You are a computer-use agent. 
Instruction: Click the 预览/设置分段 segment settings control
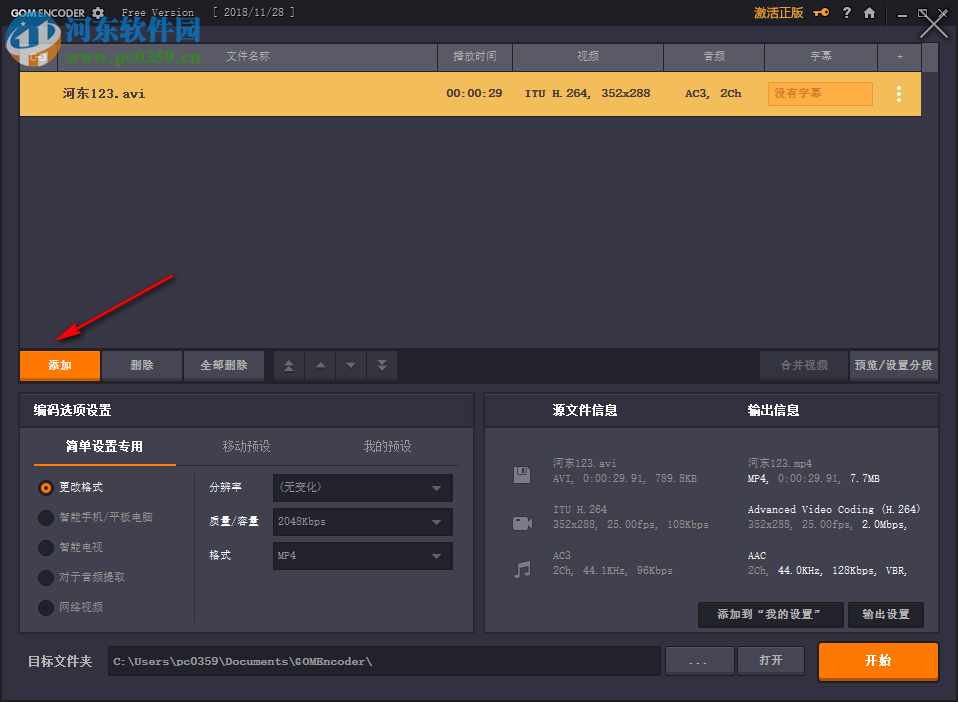893,365
